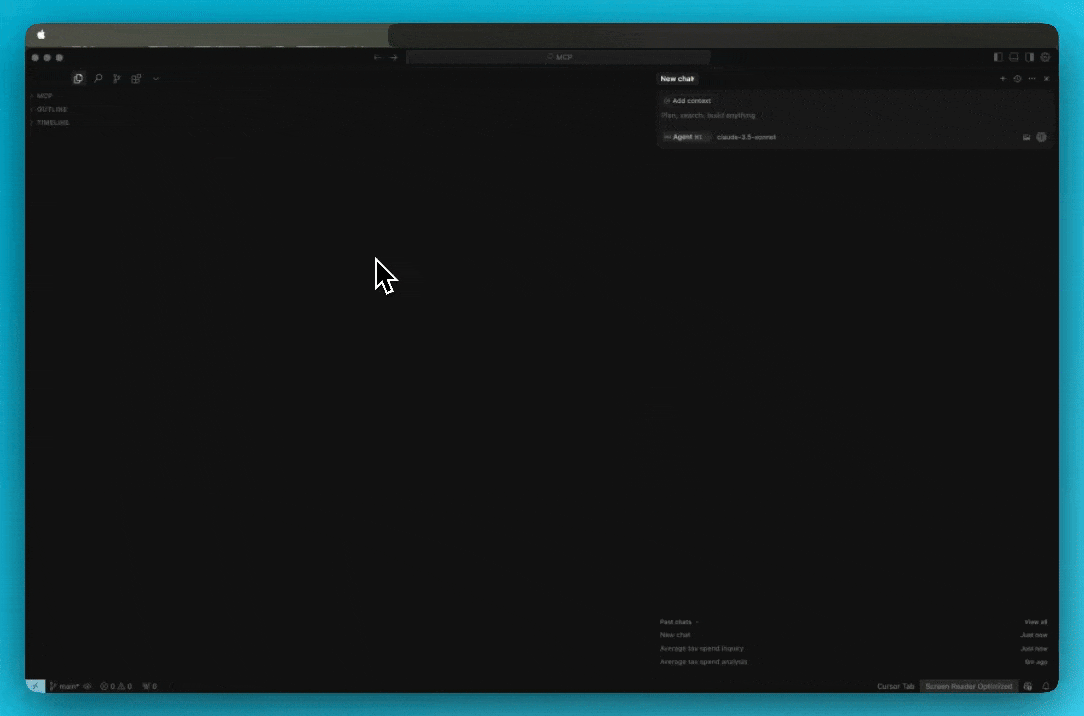Switch Agent mode selector

pyautogui.click(x=685, y=137)
